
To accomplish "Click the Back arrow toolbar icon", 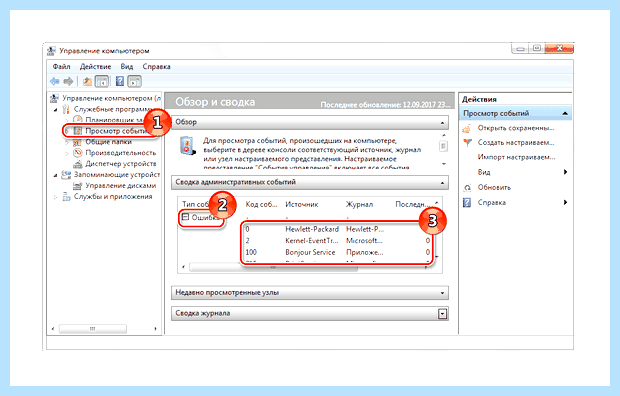I will (x=55, y=81).
